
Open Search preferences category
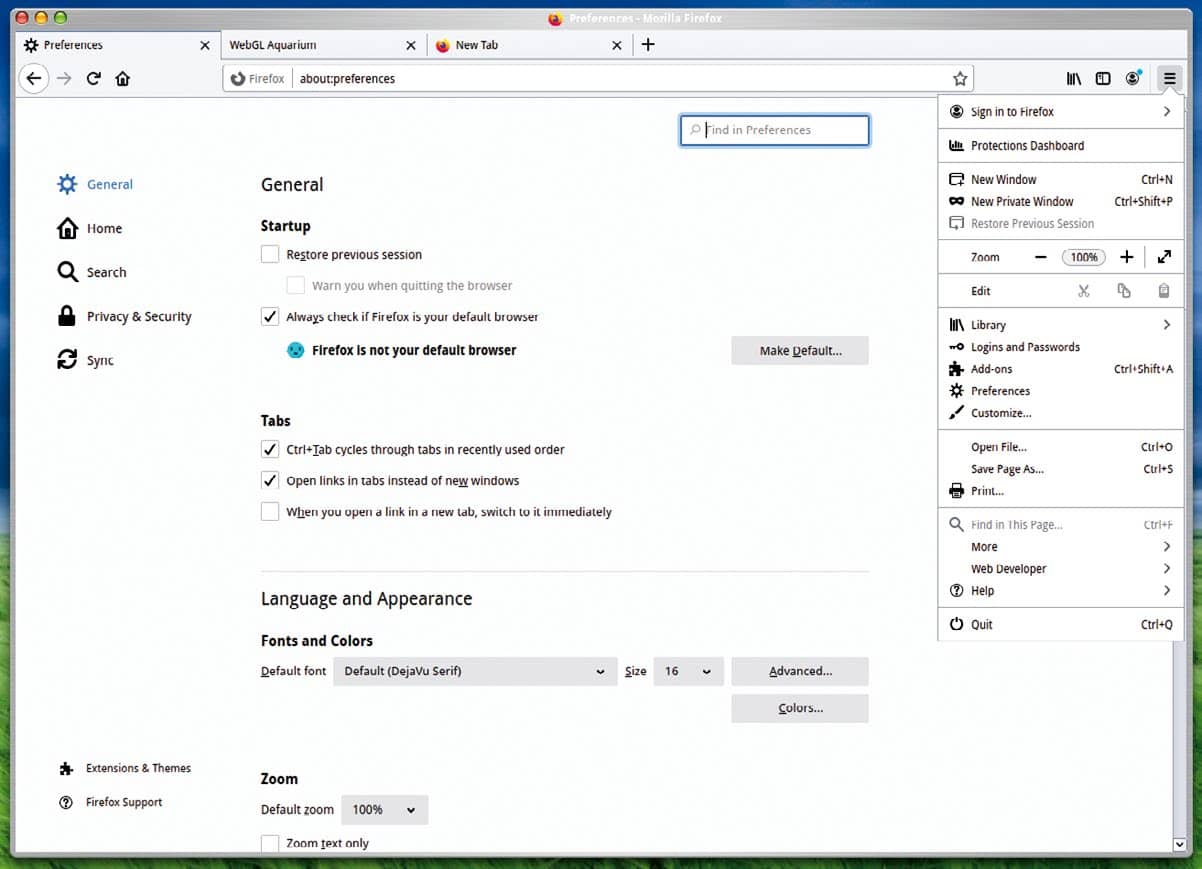(92, 272)
